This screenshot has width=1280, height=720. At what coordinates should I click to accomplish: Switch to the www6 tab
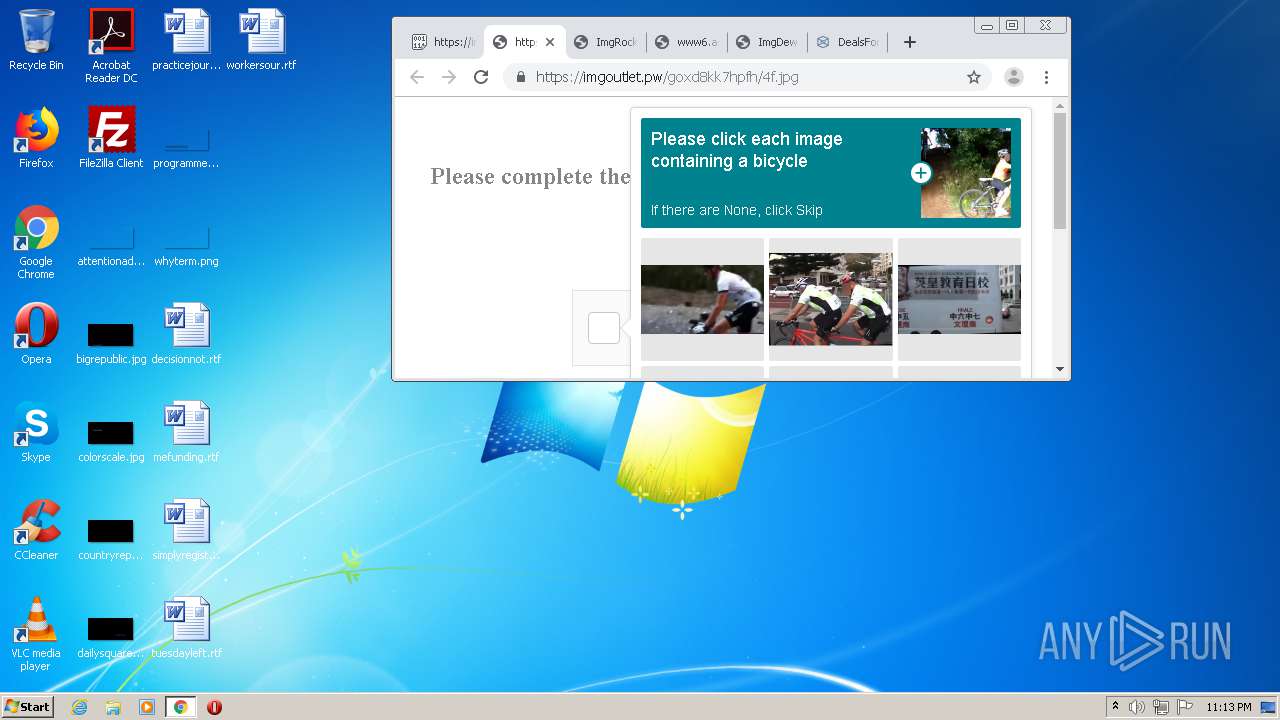coord(686,42)
